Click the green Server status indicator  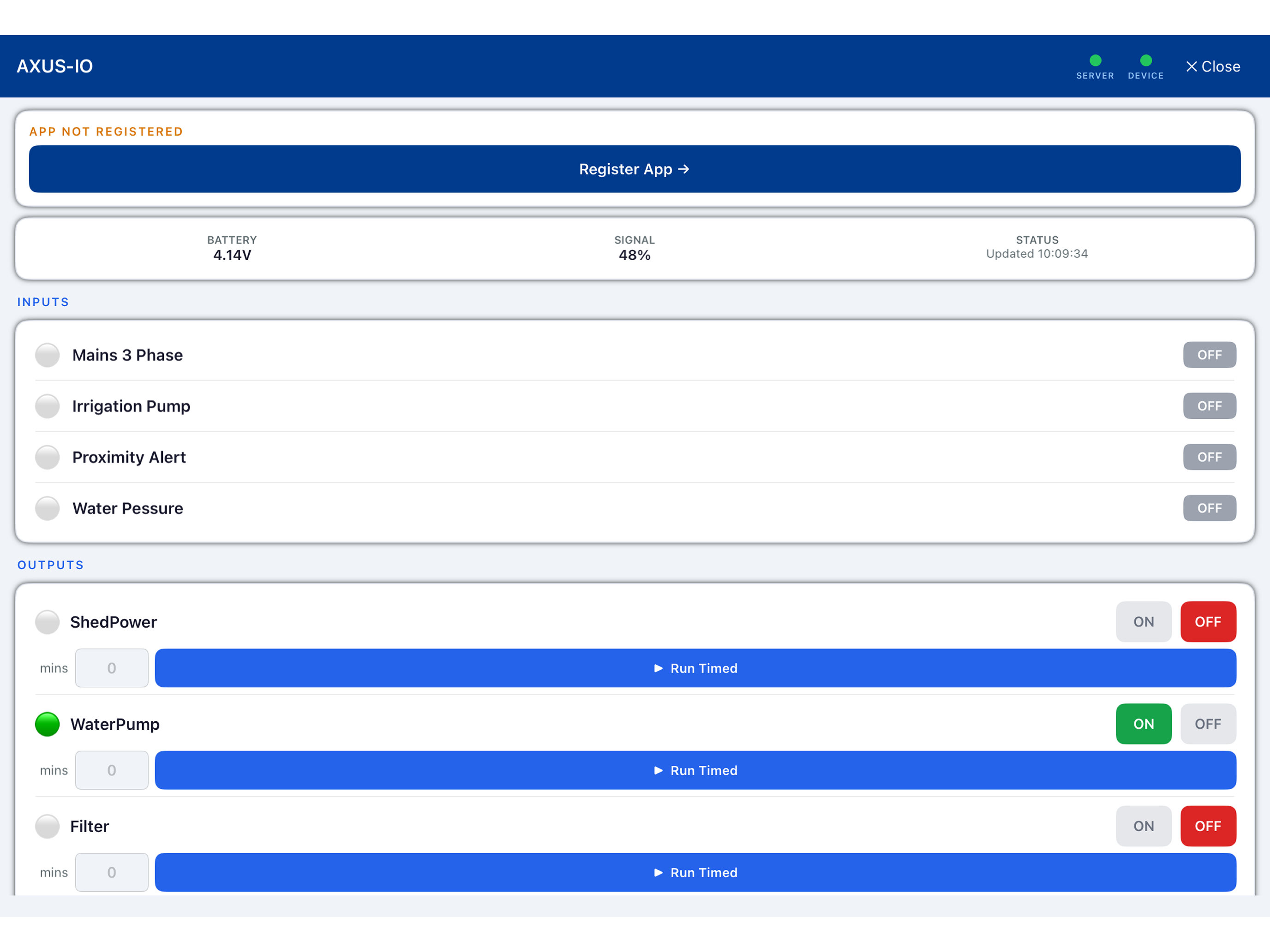[1095, 60]
